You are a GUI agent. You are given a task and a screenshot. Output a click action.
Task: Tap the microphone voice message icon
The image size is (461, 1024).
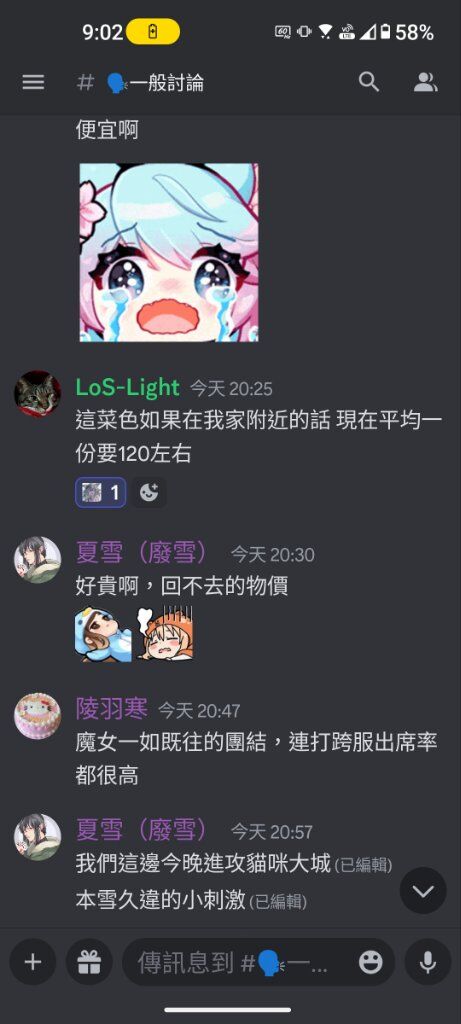428,962
